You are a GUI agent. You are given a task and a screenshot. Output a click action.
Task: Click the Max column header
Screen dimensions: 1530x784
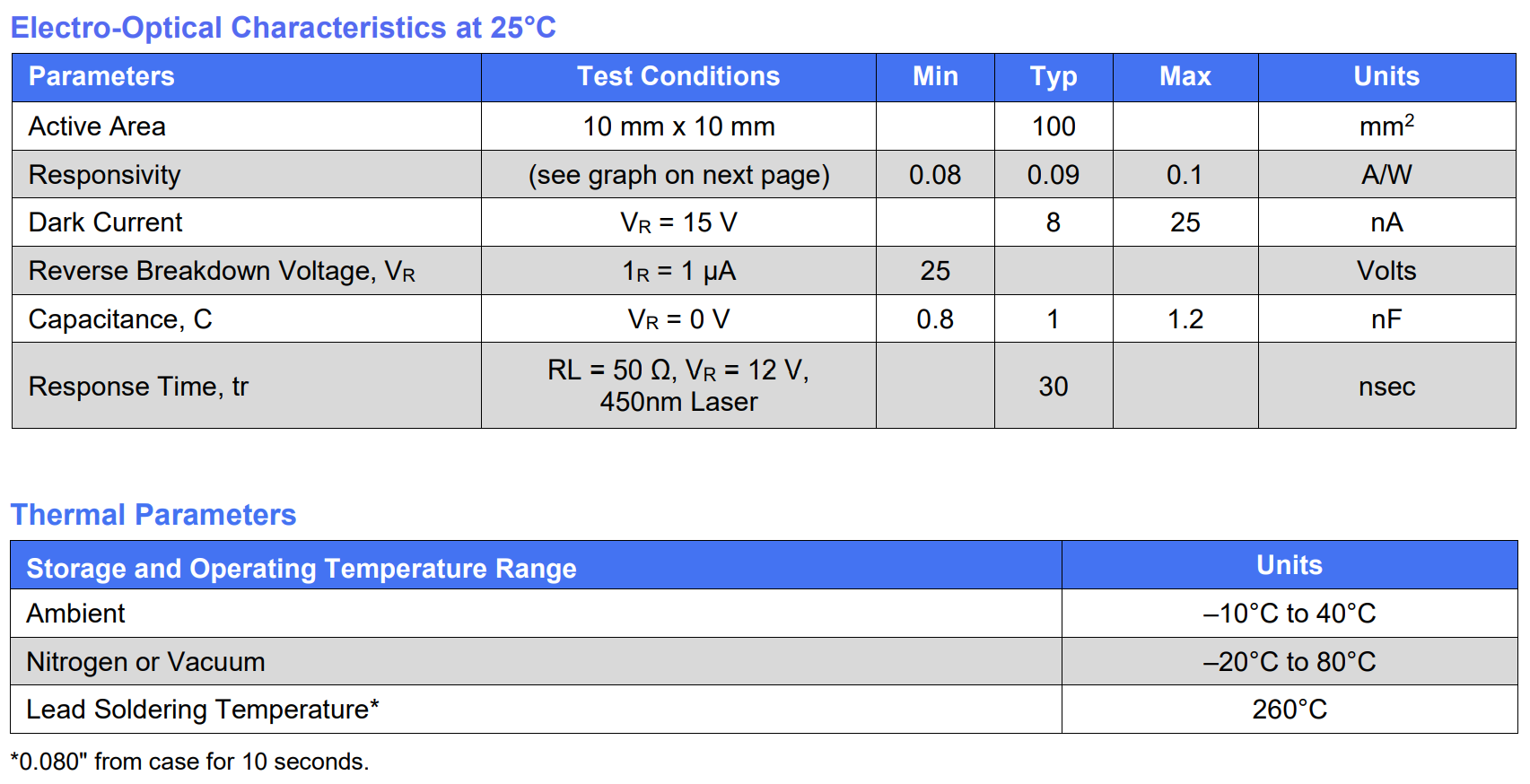click(1185, 77)
